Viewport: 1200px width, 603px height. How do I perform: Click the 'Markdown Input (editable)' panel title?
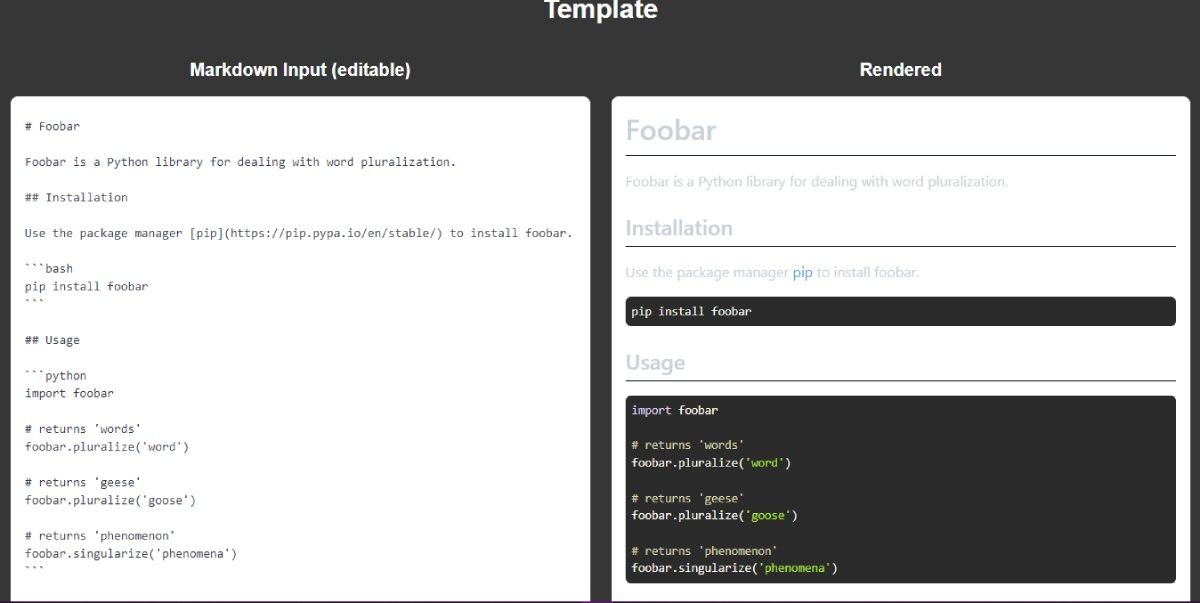coord(300,69)
